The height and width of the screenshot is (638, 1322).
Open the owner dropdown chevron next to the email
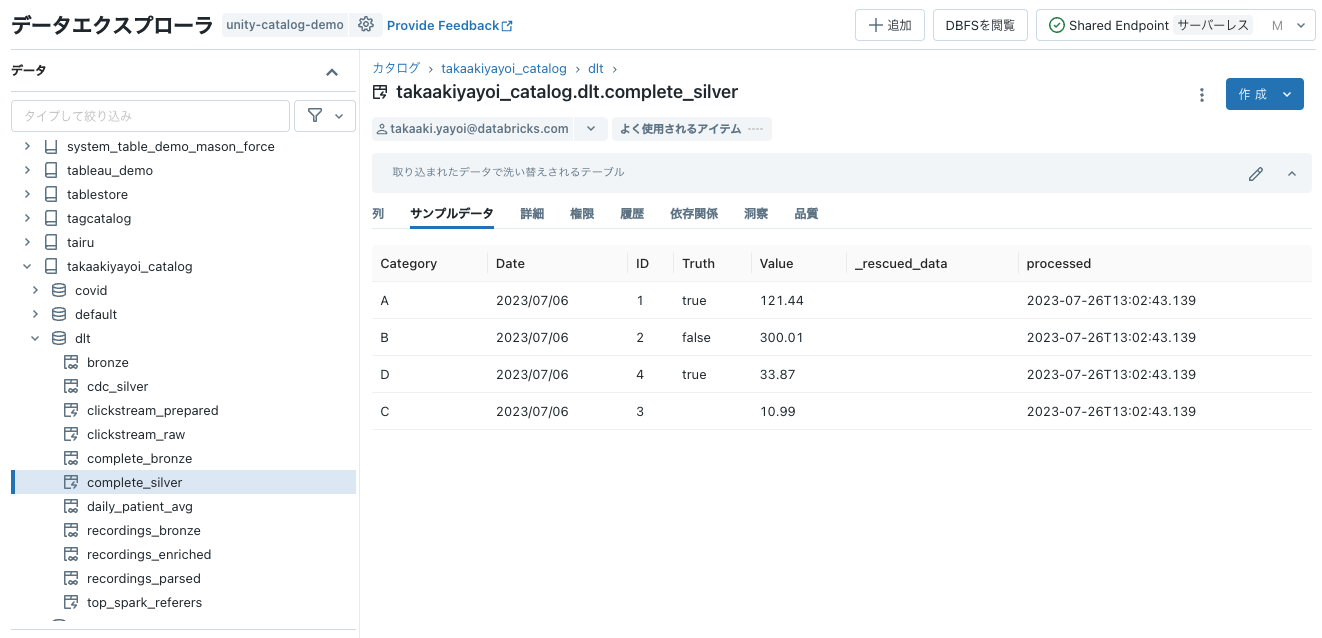[589, 128]
